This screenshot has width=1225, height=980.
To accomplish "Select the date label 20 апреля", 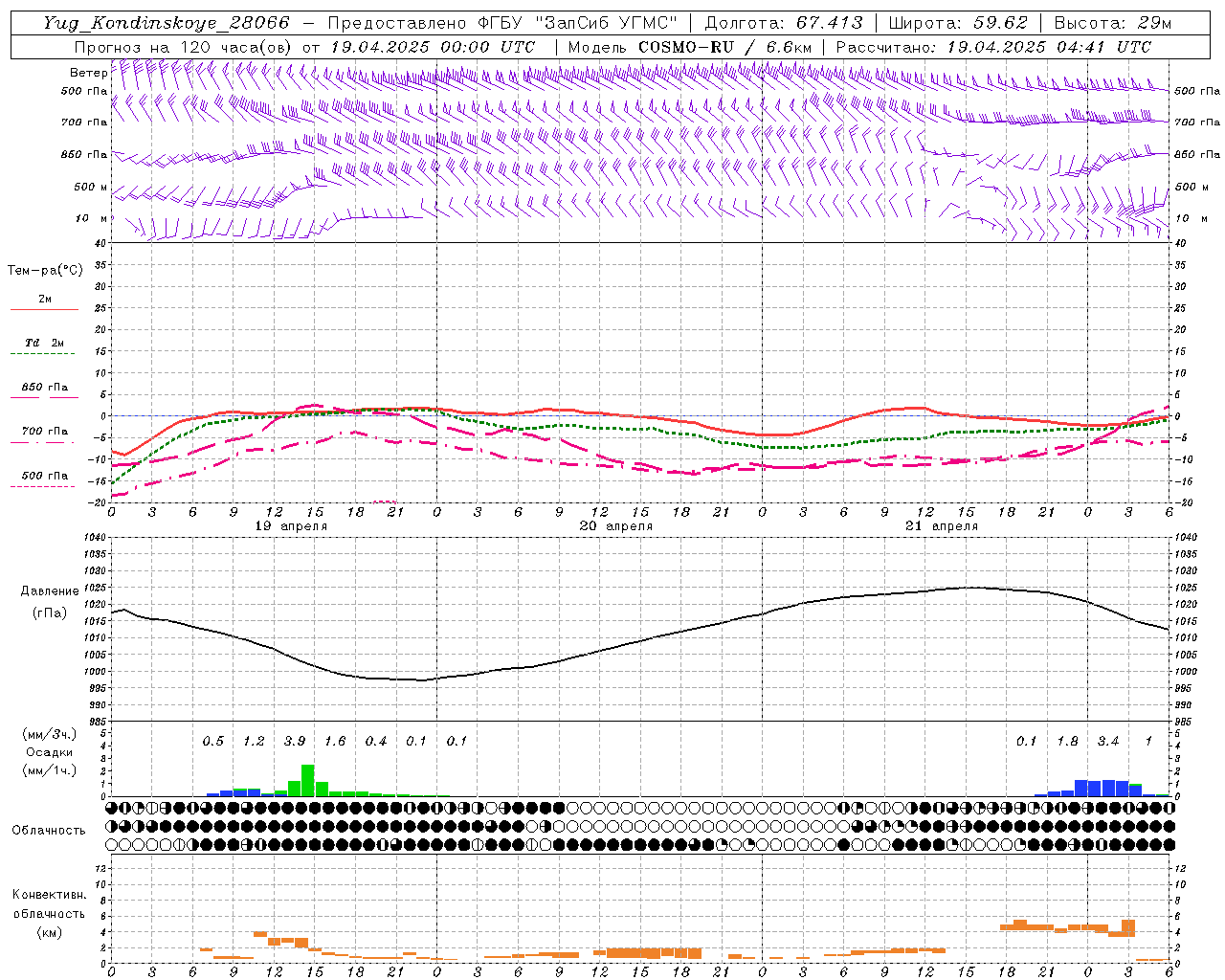I will pyautogui.click(x=616, y=526).
